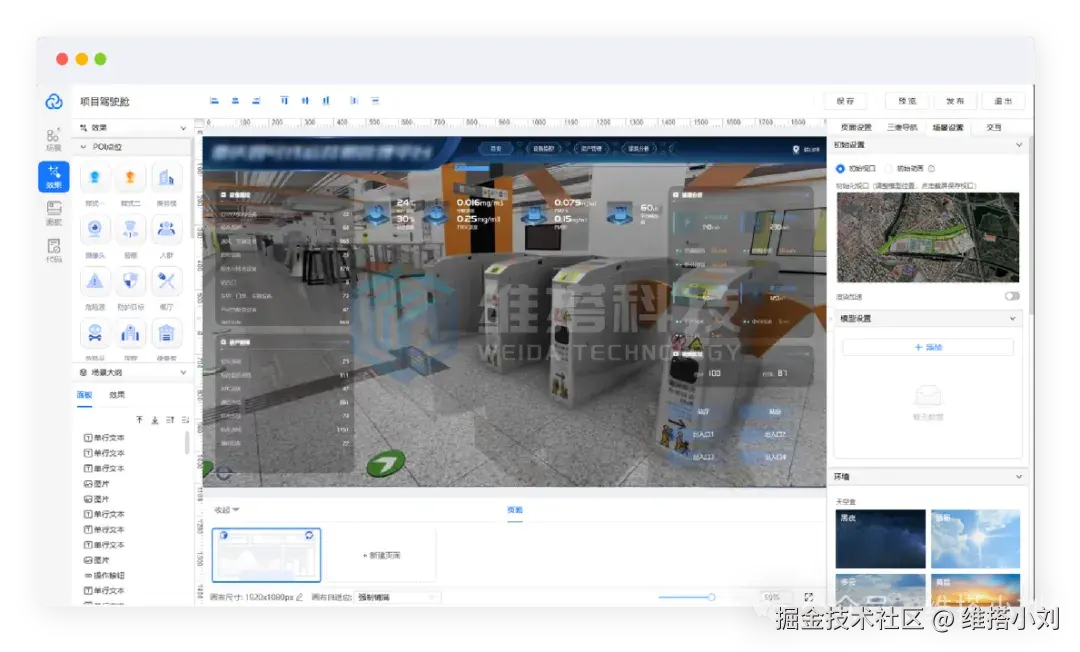The width and height of the screenshot is (1080, 652).
Task: Click the 退出 button
Action: point(1003,101)
